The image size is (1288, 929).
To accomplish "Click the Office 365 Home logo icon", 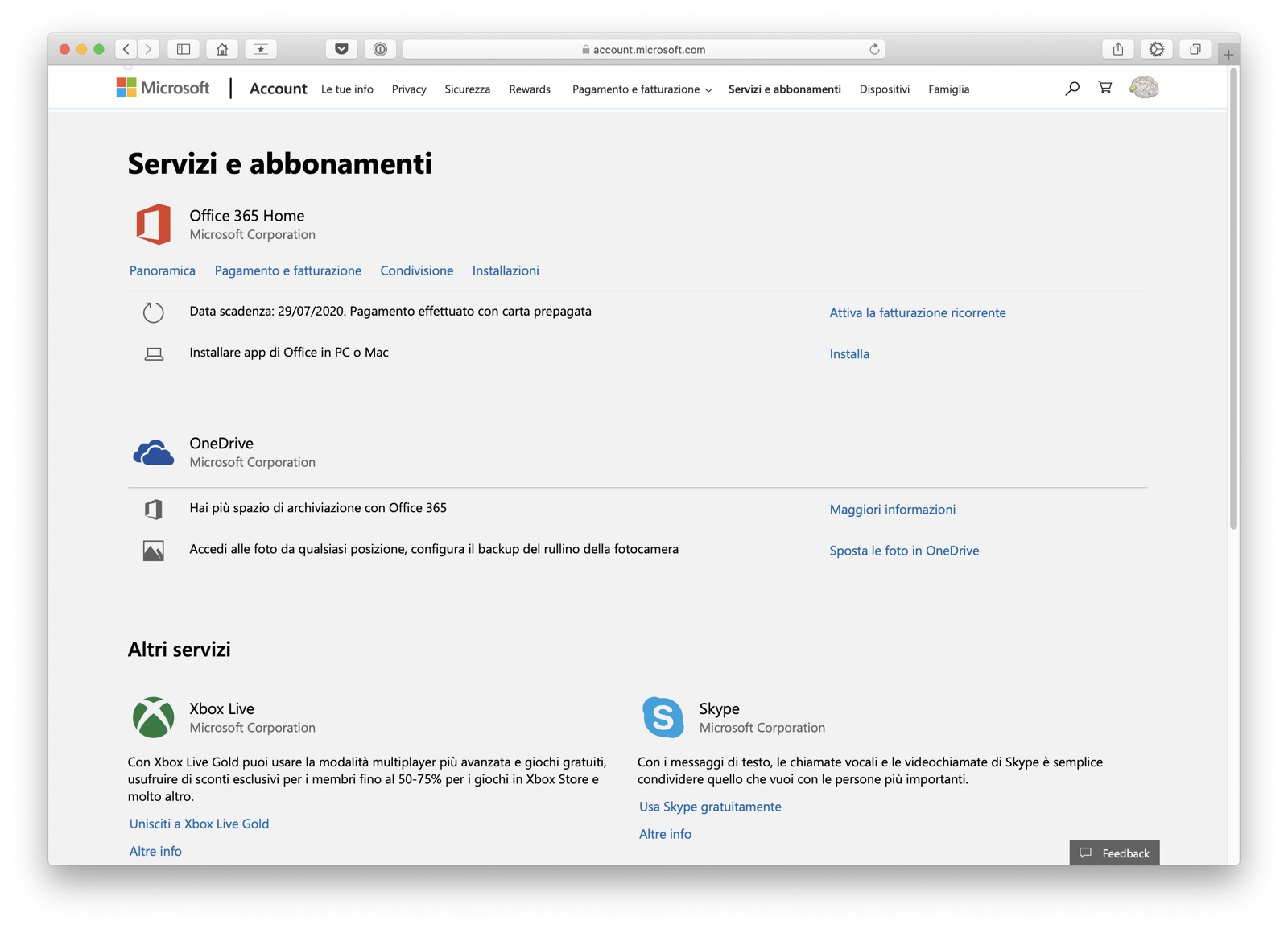I will (x=153, y=224).
